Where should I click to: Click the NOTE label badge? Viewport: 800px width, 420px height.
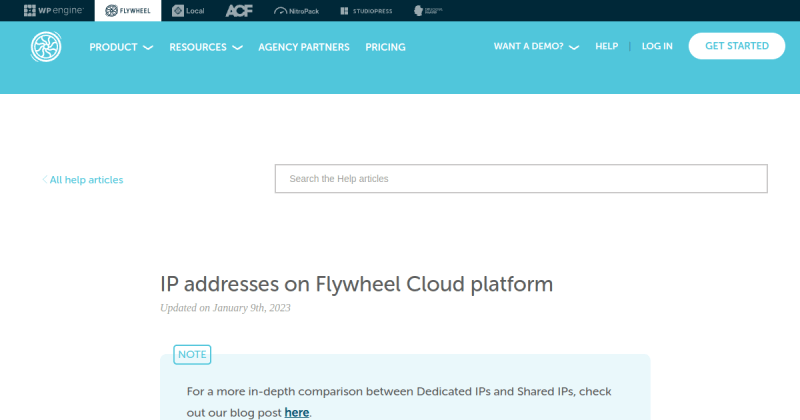coord(192,355)
